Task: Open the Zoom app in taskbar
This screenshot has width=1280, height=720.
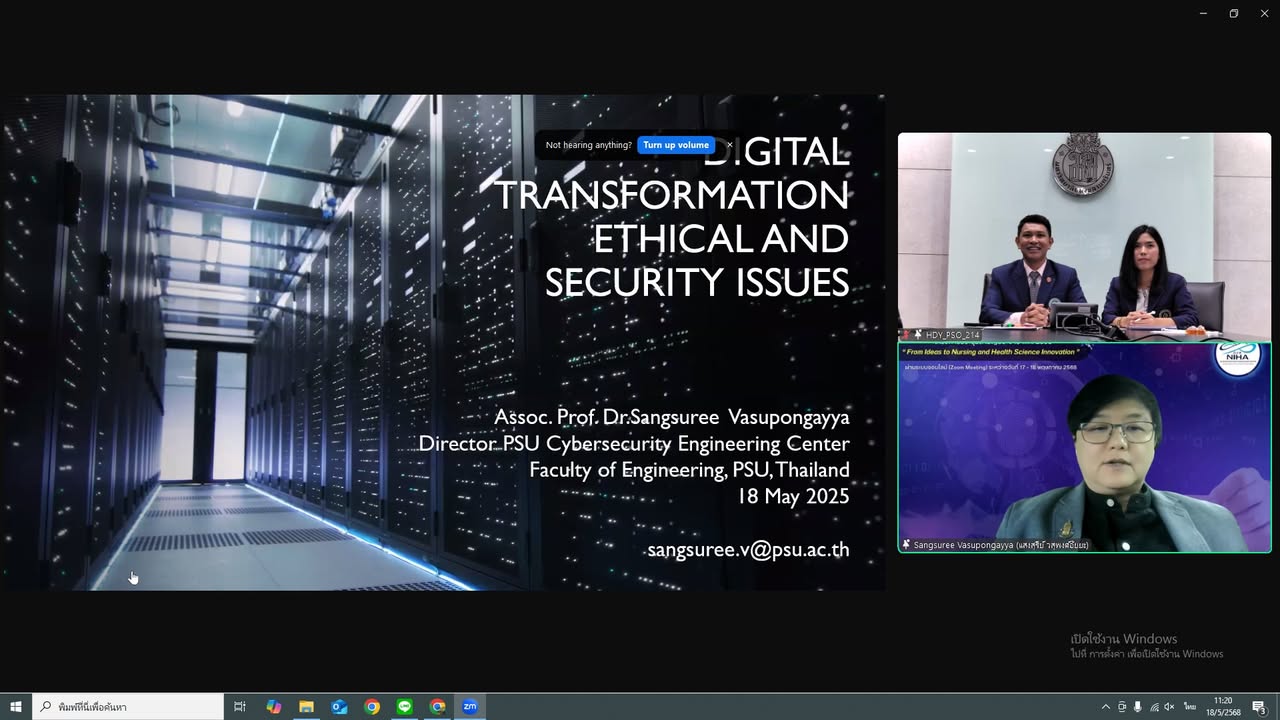Action: (x=470, y=707)
